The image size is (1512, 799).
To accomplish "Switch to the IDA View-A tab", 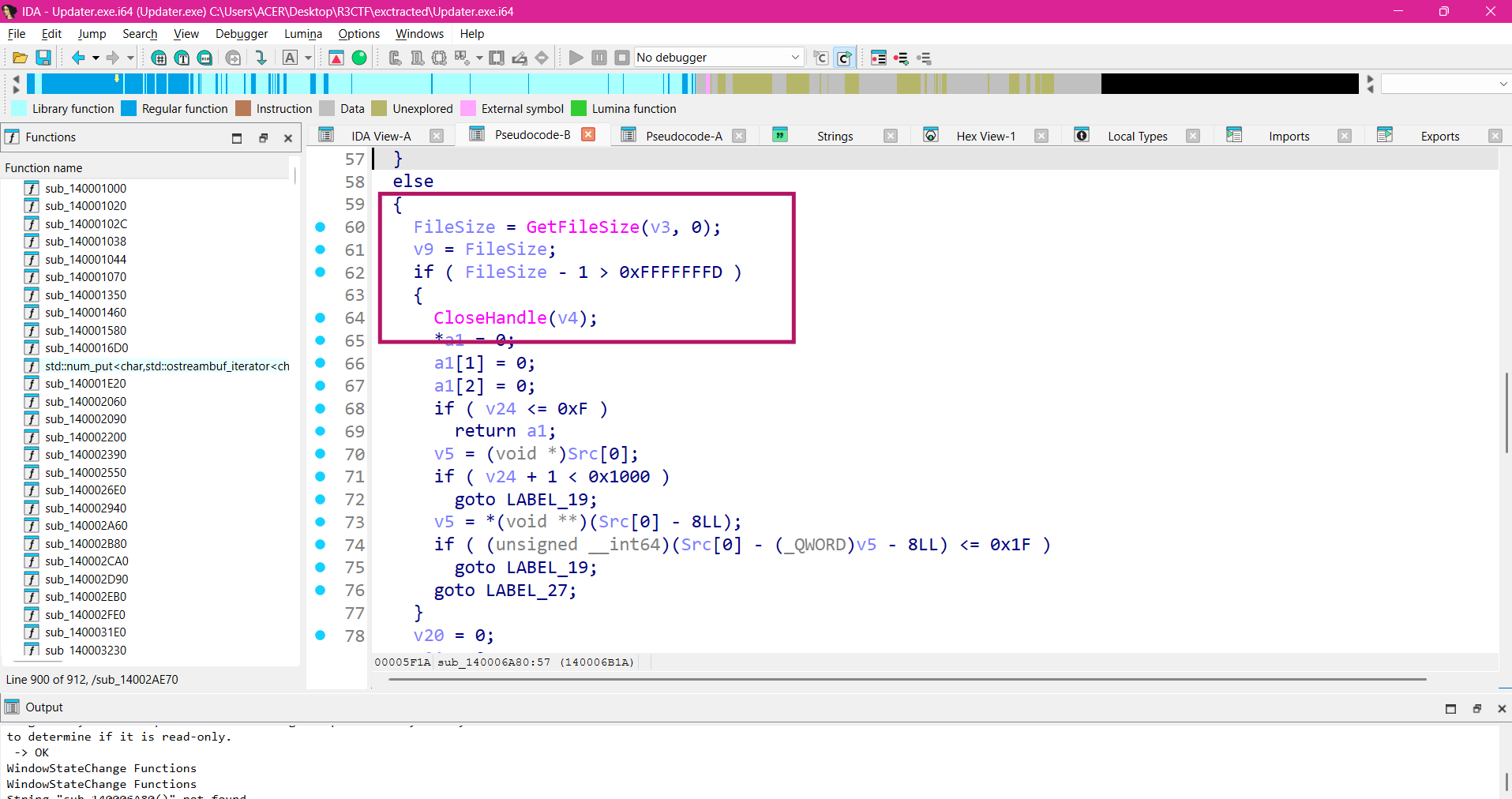I will [x=381, y=136].
